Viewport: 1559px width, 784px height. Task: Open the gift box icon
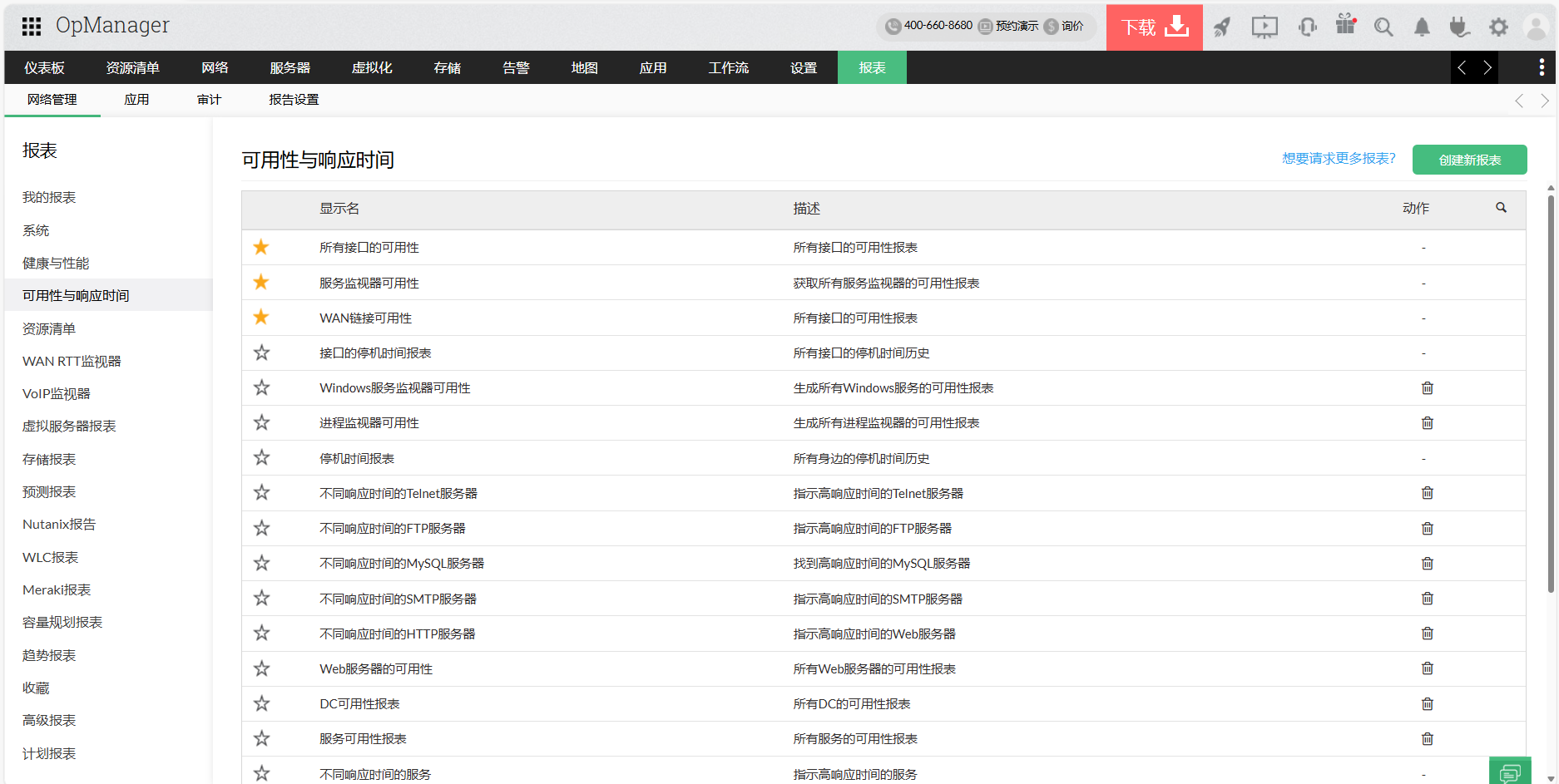[x=1346, y=25]
